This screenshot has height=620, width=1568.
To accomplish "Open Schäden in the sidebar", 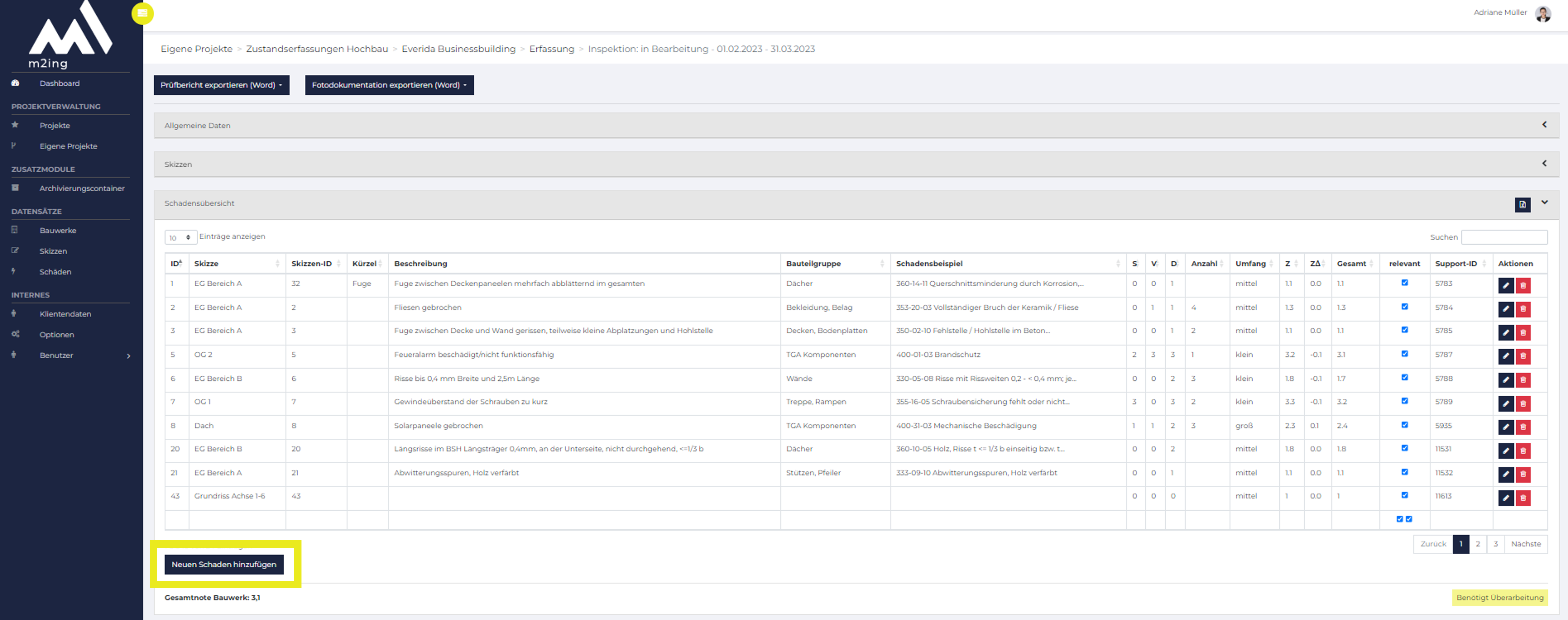I will click(55, 272).
